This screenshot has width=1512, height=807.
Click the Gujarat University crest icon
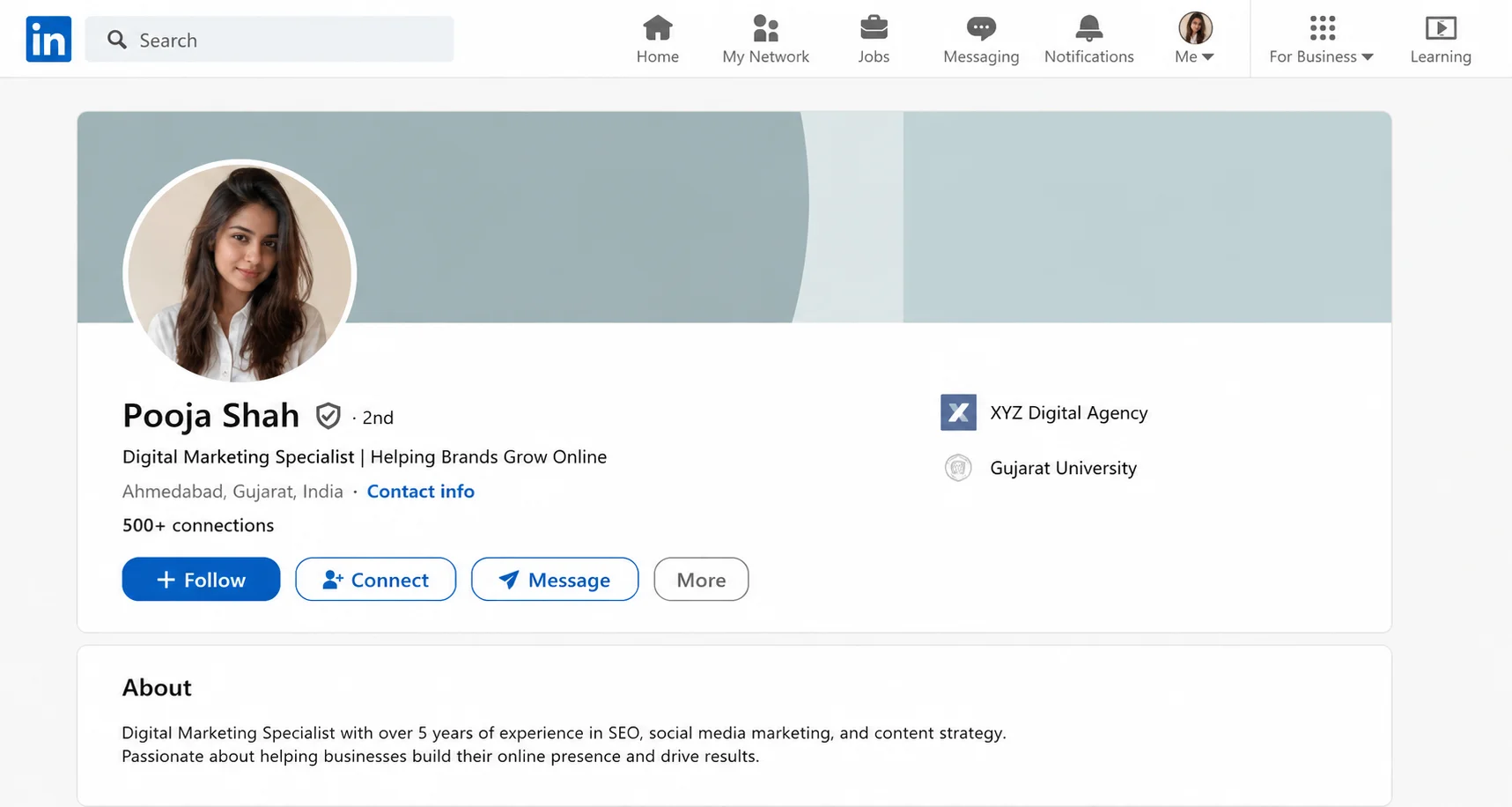[x=958, y=468]
